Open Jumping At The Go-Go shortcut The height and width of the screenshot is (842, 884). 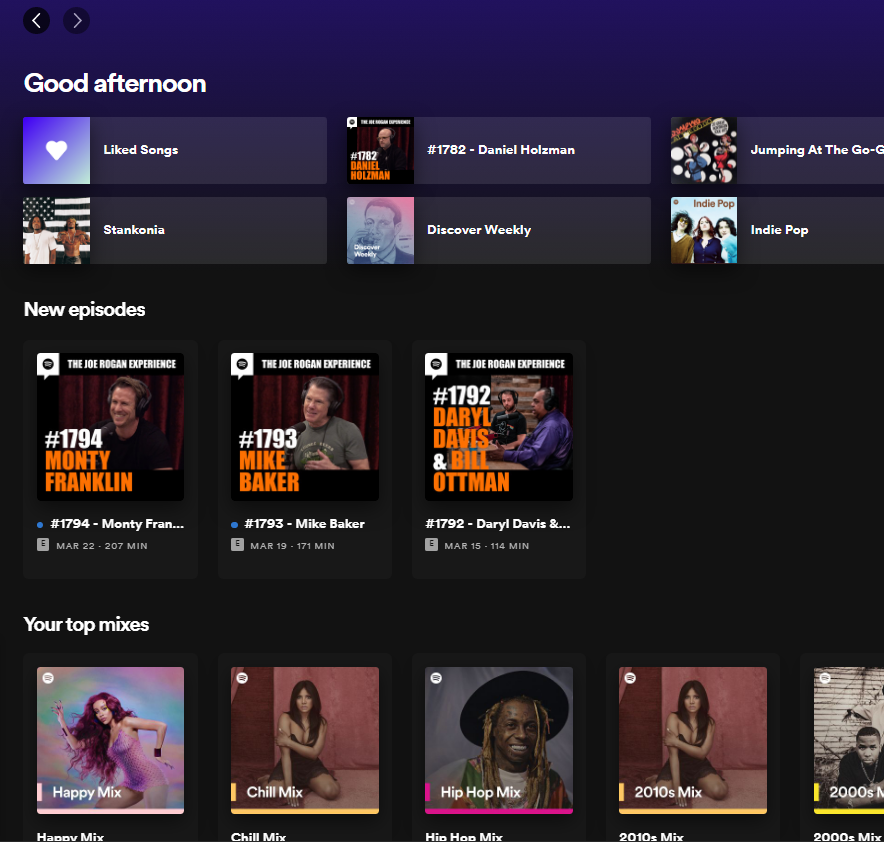coord(777,150)
